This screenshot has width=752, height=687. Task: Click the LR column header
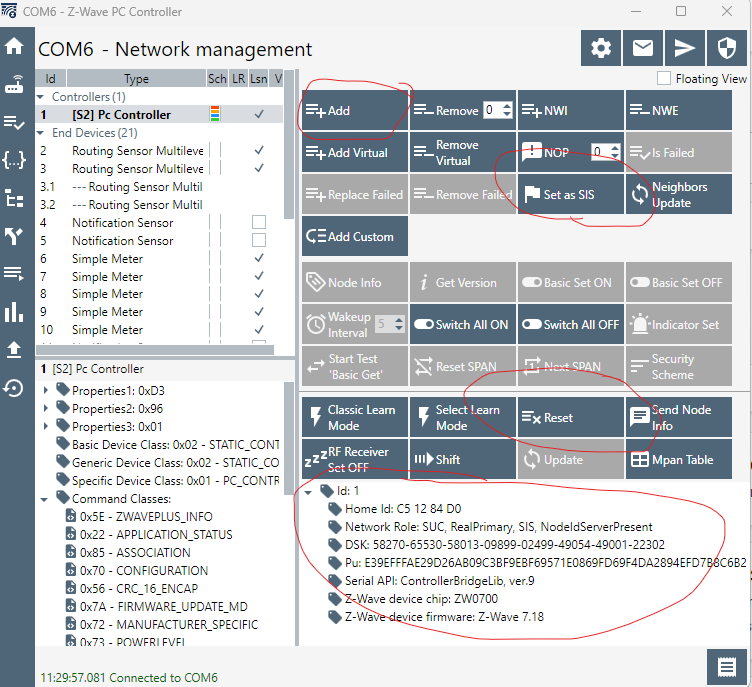tap(238, 78)
